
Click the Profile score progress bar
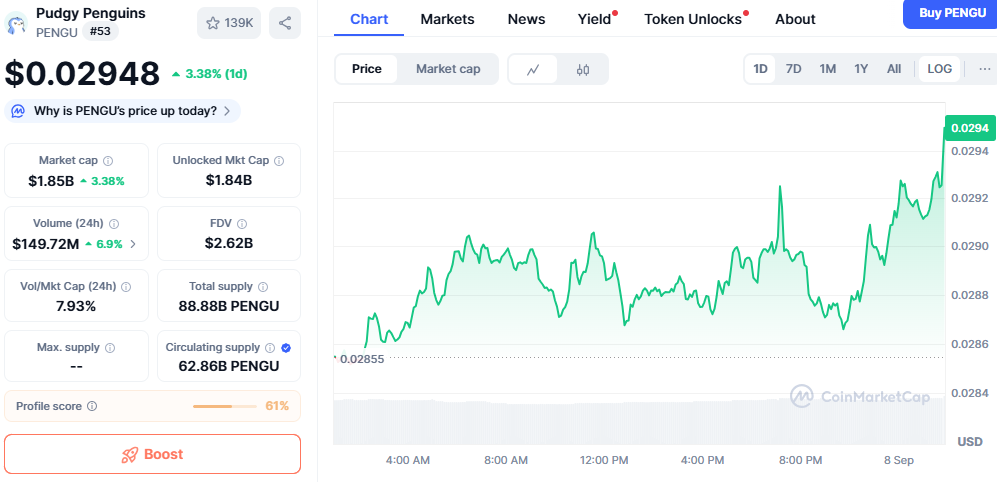click(x=225, y=406)
